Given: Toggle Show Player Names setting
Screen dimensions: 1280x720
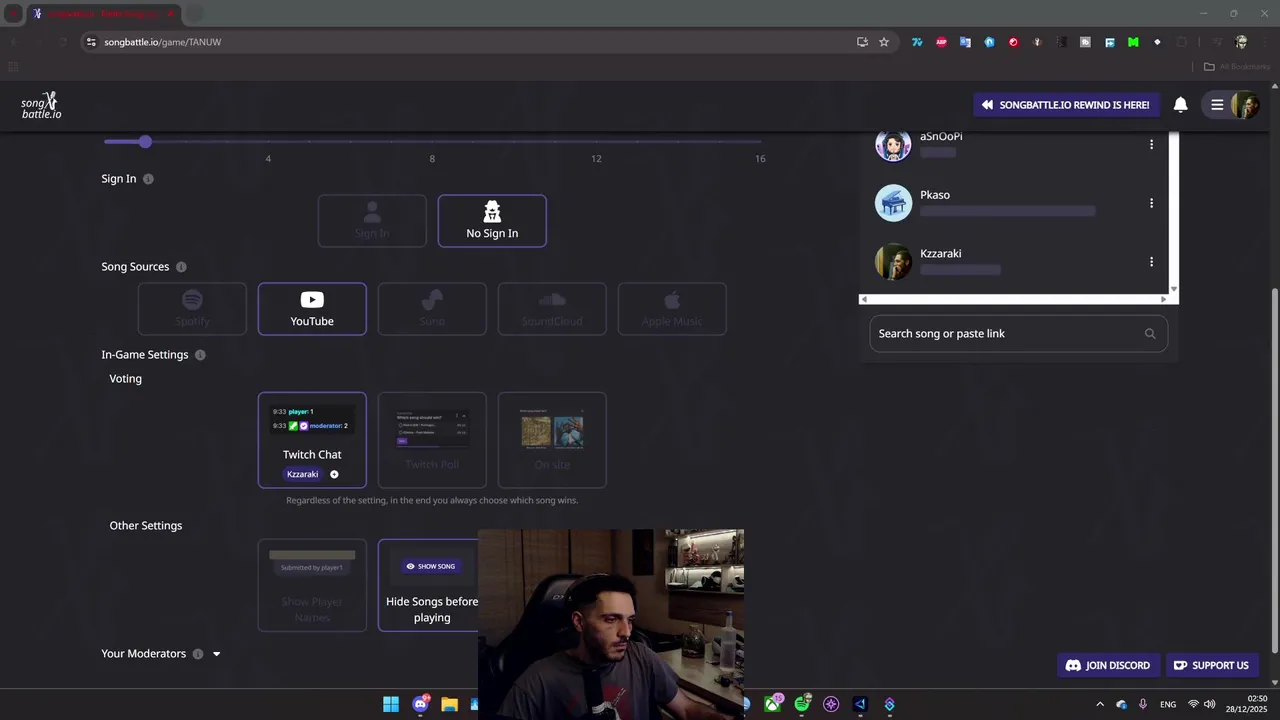Looking at the screenshot, I should click(x=312, y=585).
